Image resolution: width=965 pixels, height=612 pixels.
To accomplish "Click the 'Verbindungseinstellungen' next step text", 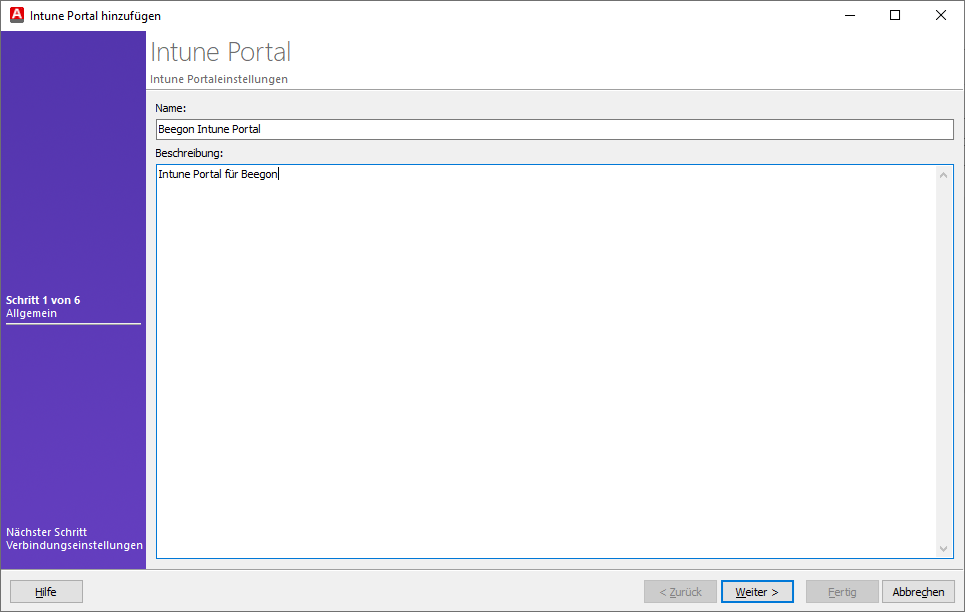I will [x=74, y=546].
